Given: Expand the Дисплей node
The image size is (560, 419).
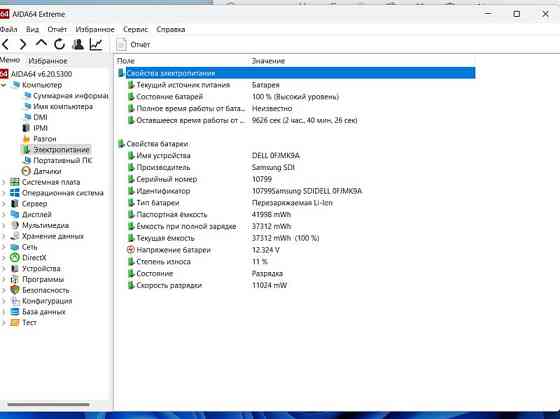Looking at the screenshot, I should (4, 214).
